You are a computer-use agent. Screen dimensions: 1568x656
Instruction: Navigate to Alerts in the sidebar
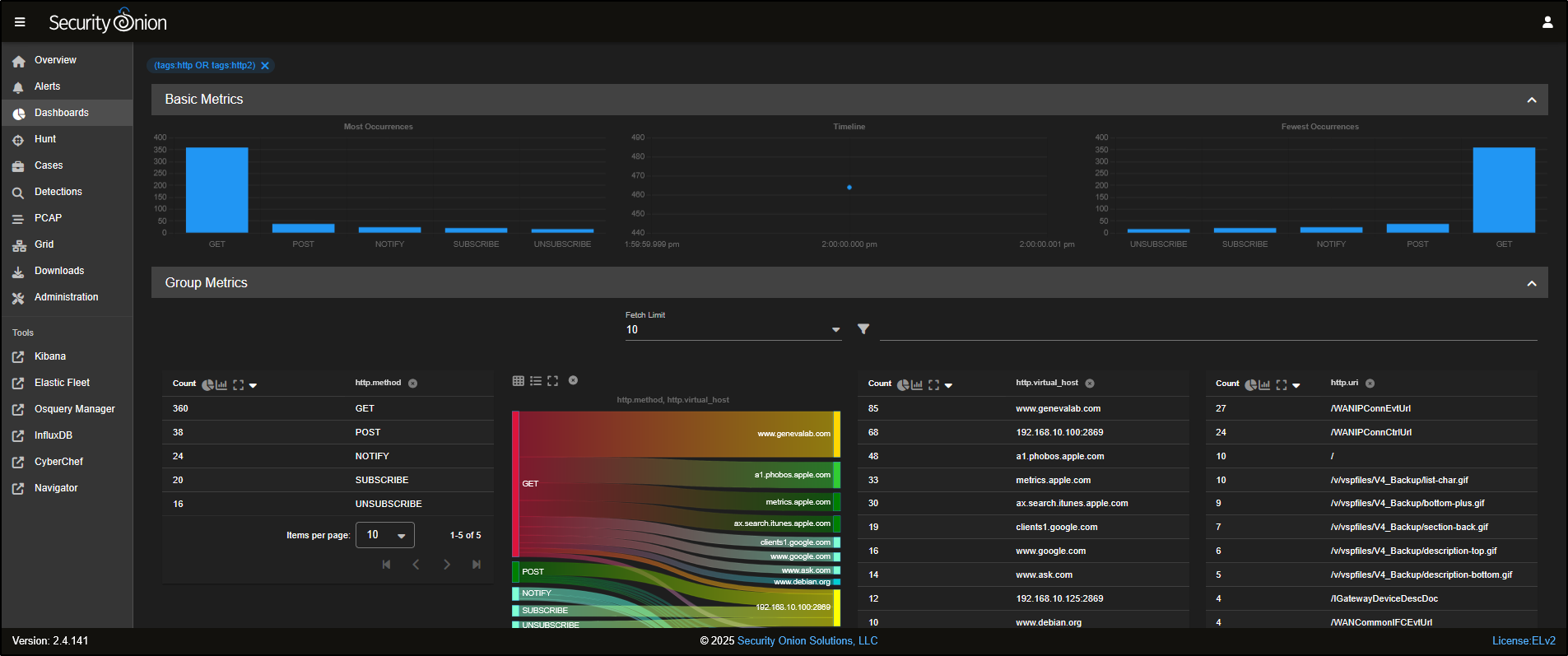pyautogui.click(x=47, y=86)
